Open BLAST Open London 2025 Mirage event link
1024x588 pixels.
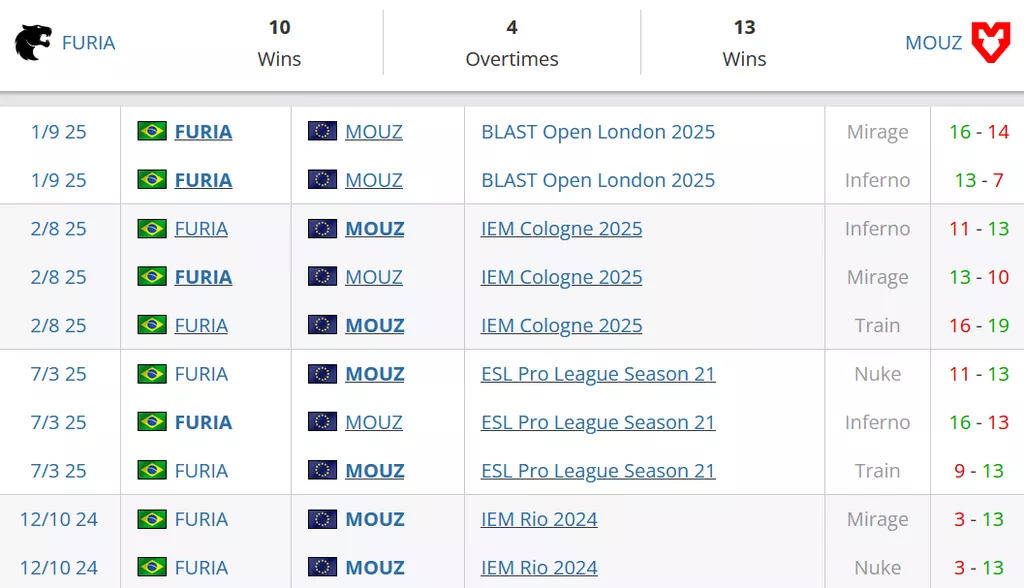pyautogui.click(x=598, y=132)
